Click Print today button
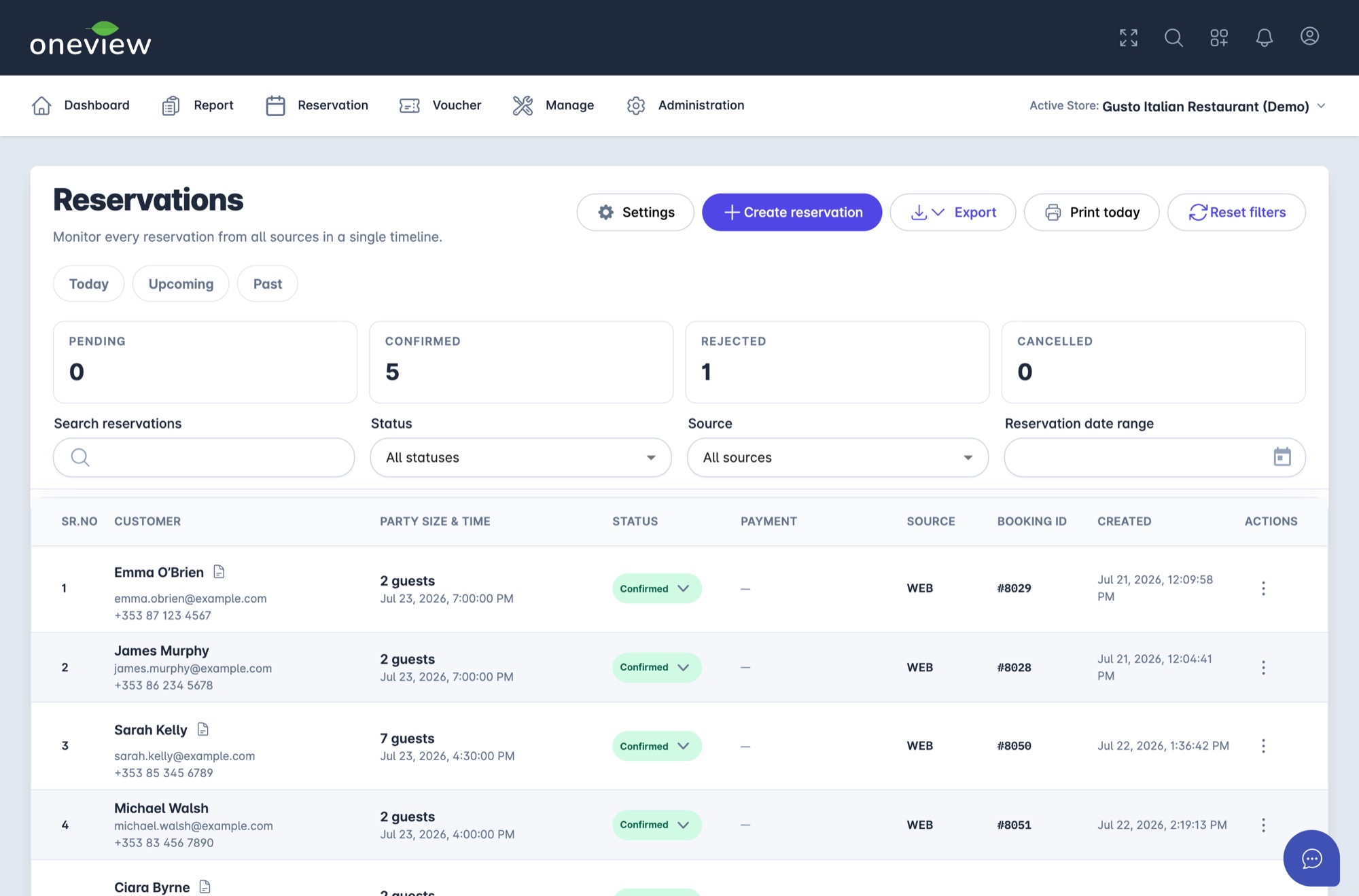This screenshot has width=1359, height=896. [x=1091, y=212]
